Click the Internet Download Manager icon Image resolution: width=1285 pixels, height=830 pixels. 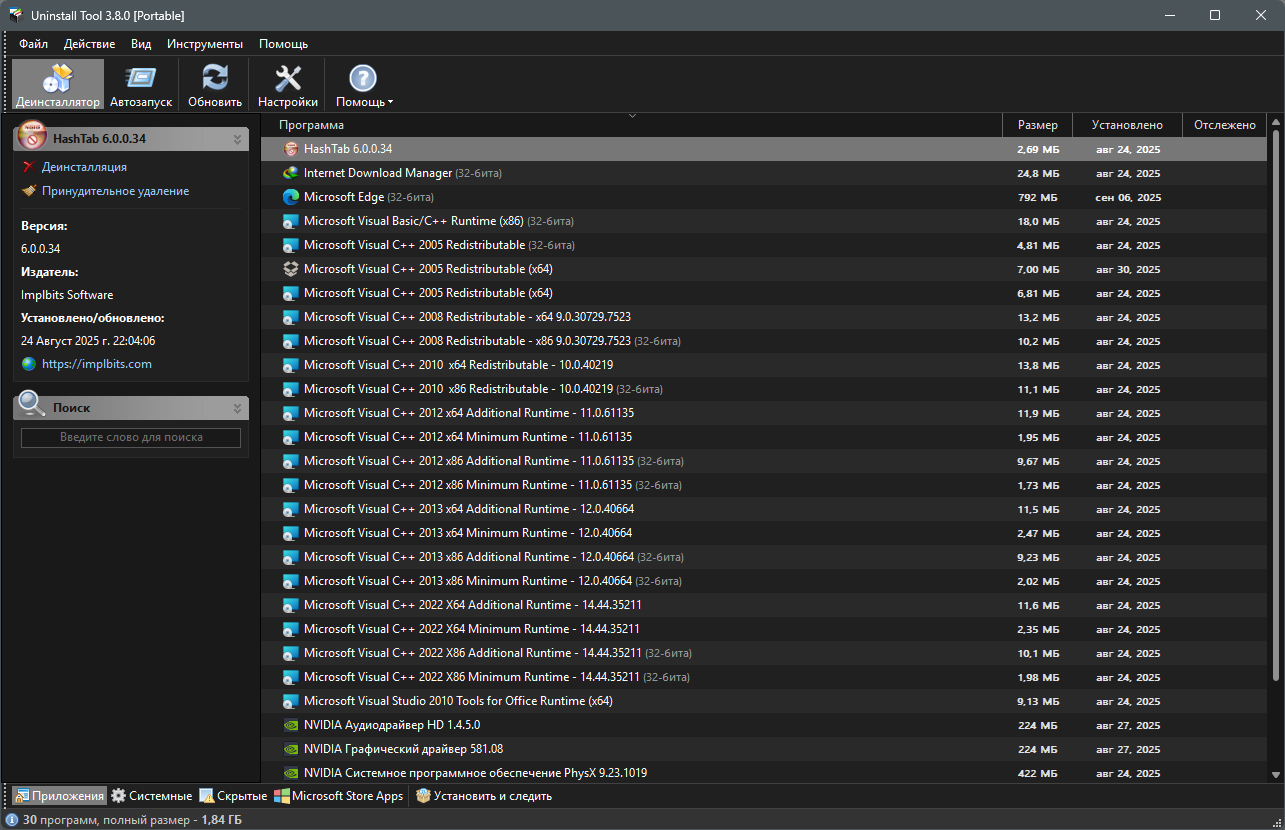tap(291, 173)
